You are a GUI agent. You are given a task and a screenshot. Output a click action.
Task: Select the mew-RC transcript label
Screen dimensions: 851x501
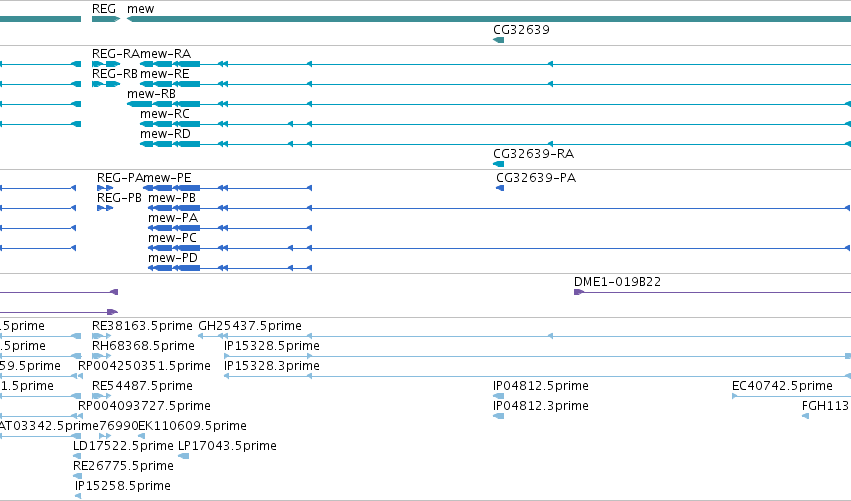tap(165, 114)
